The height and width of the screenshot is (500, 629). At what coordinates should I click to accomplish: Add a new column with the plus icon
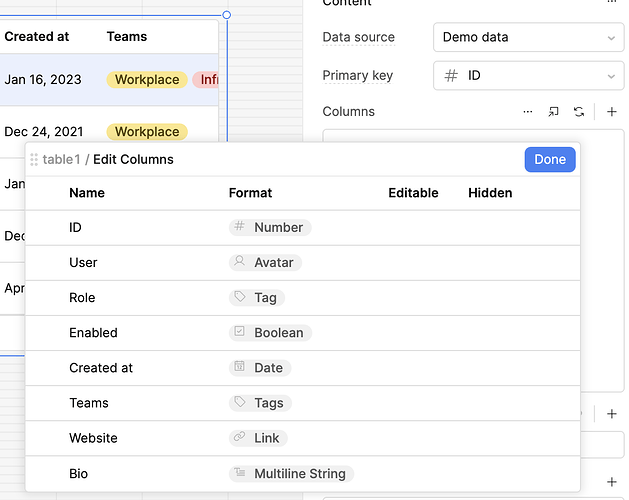pyautogui.click(x=611, y=112)
